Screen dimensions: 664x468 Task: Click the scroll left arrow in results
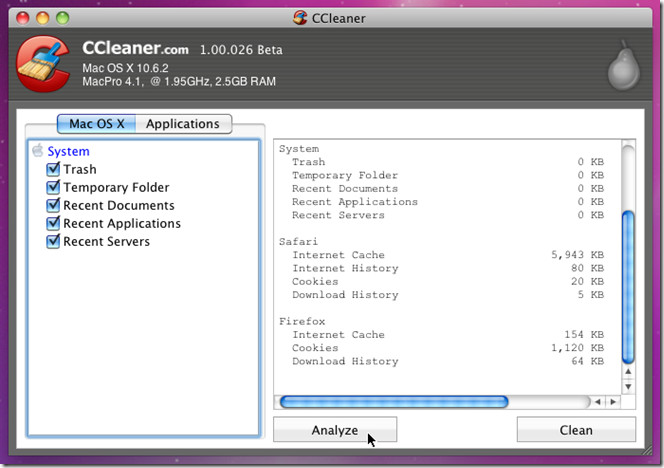(x=598, y=402)
